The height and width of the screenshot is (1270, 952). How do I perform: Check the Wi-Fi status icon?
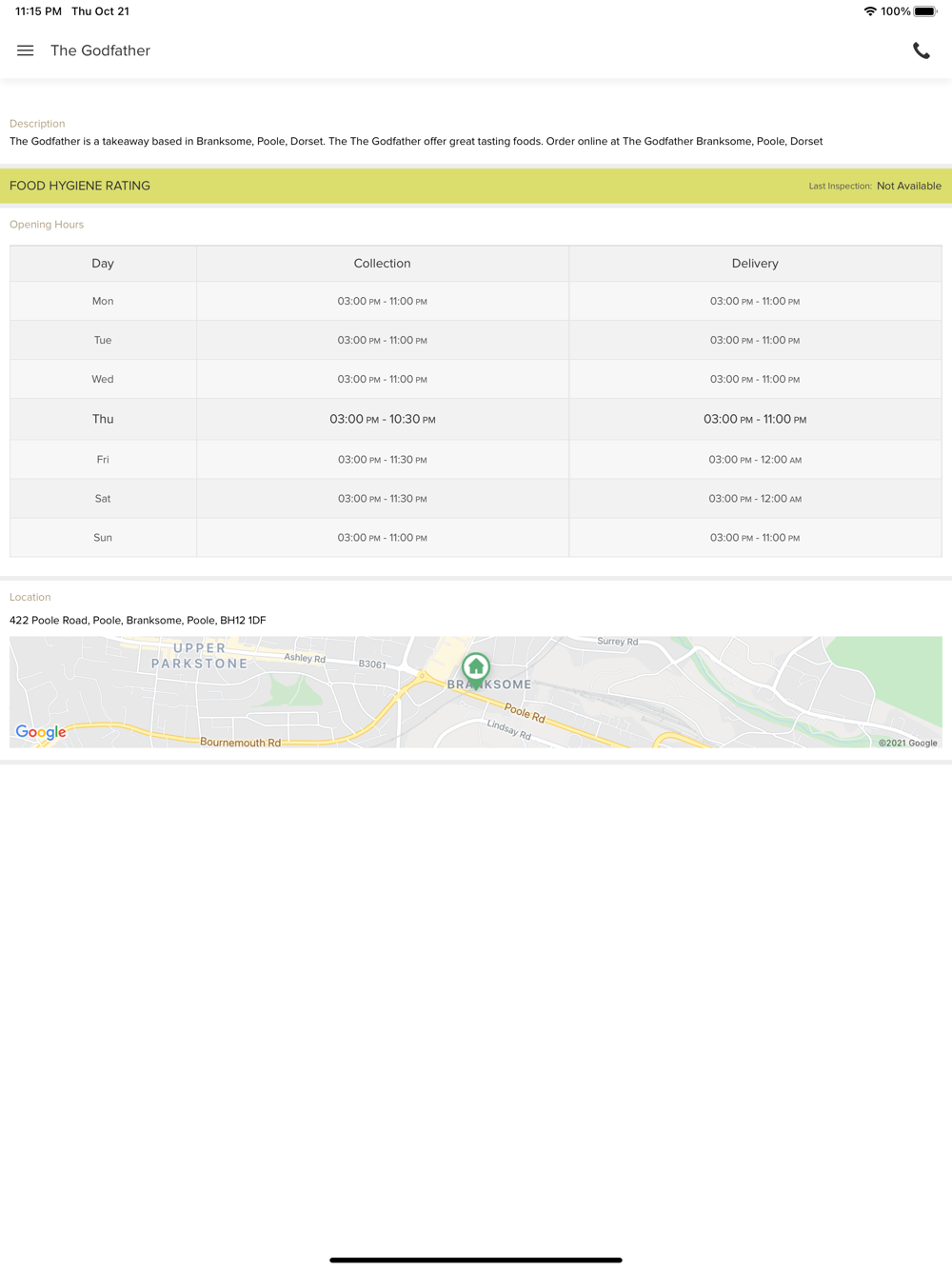(870, 11)
